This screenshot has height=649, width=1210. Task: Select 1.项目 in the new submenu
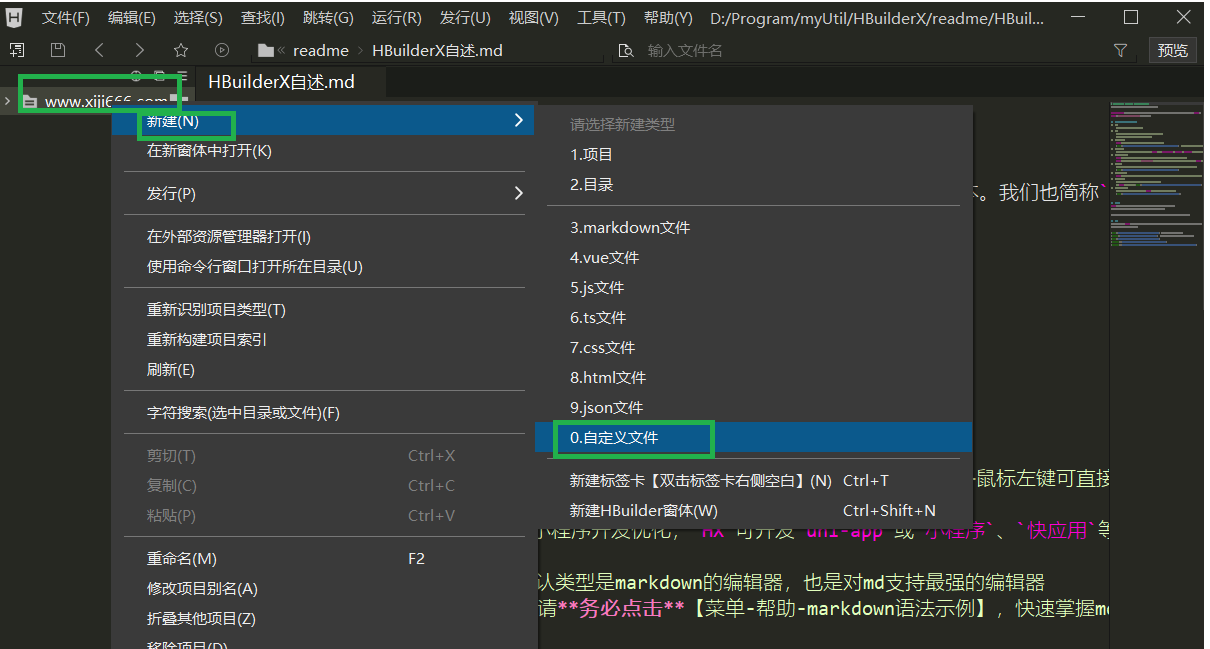click(x=753, y=155)
